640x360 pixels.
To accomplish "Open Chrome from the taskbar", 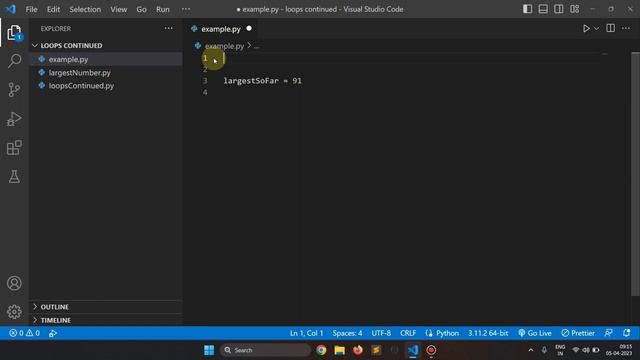I will (321, 350).
